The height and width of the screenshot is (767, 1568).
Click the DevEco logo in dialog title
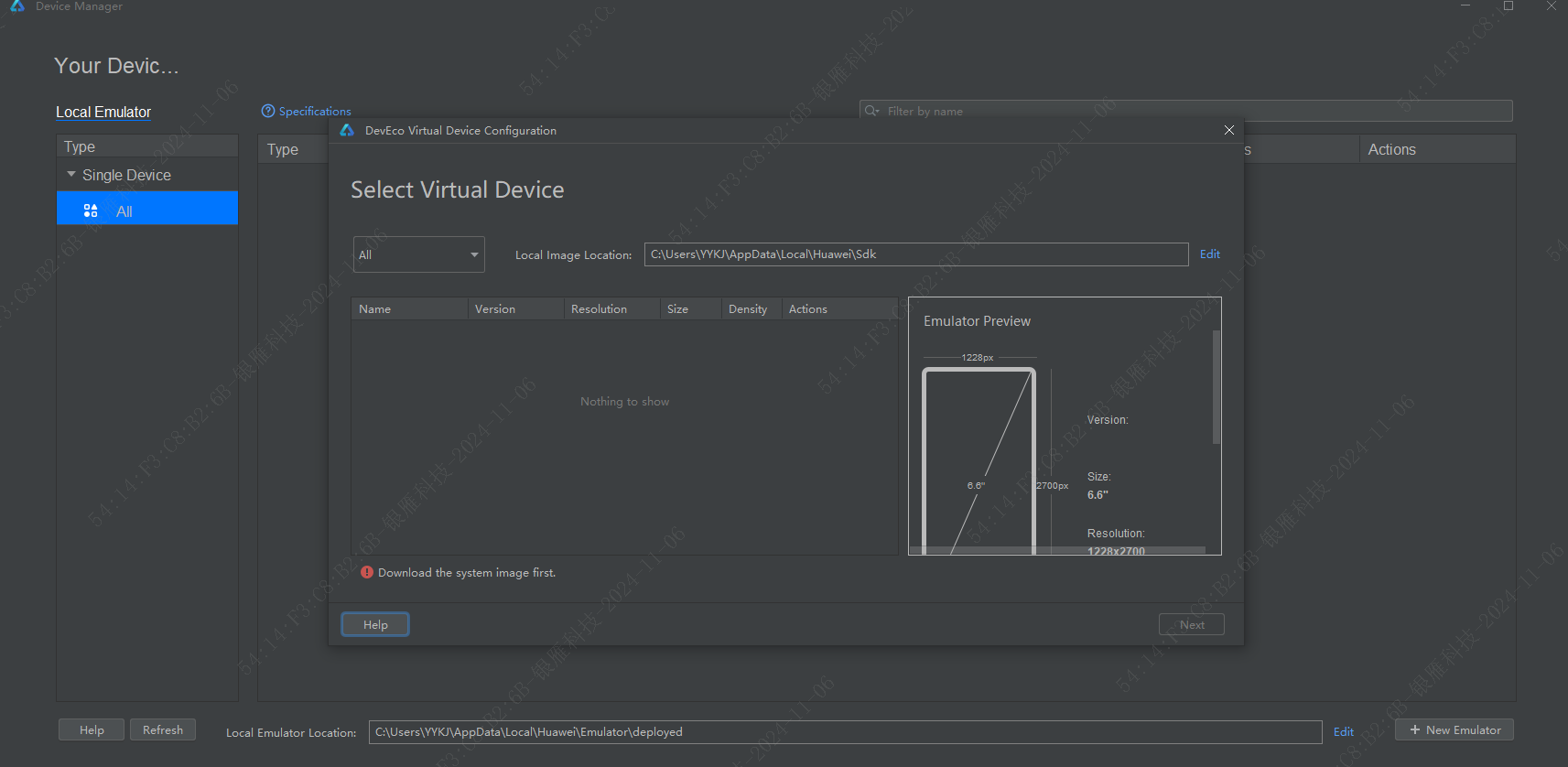[x=347, y=131]
